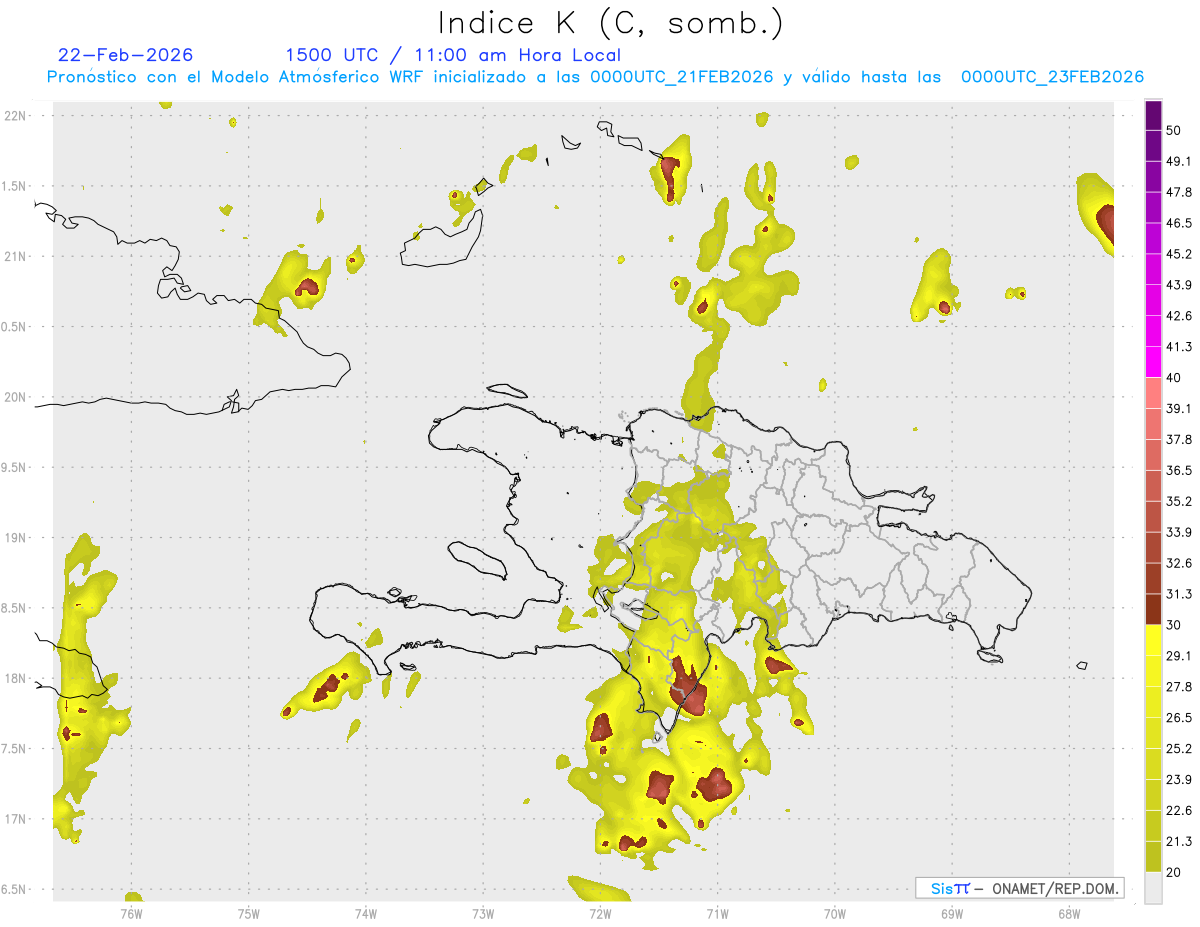Select the date "22-Feb-2026"
This screenshot has width=1200, height=927.
pos(126,55)
